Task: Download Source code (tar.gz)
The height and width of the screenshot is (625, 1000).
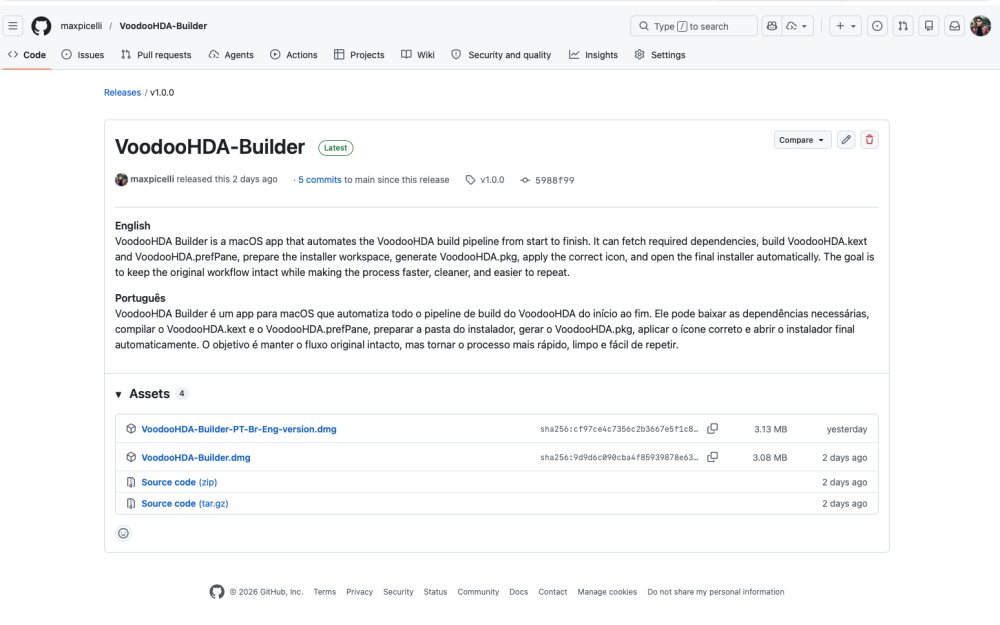Action: coord(185,504)
